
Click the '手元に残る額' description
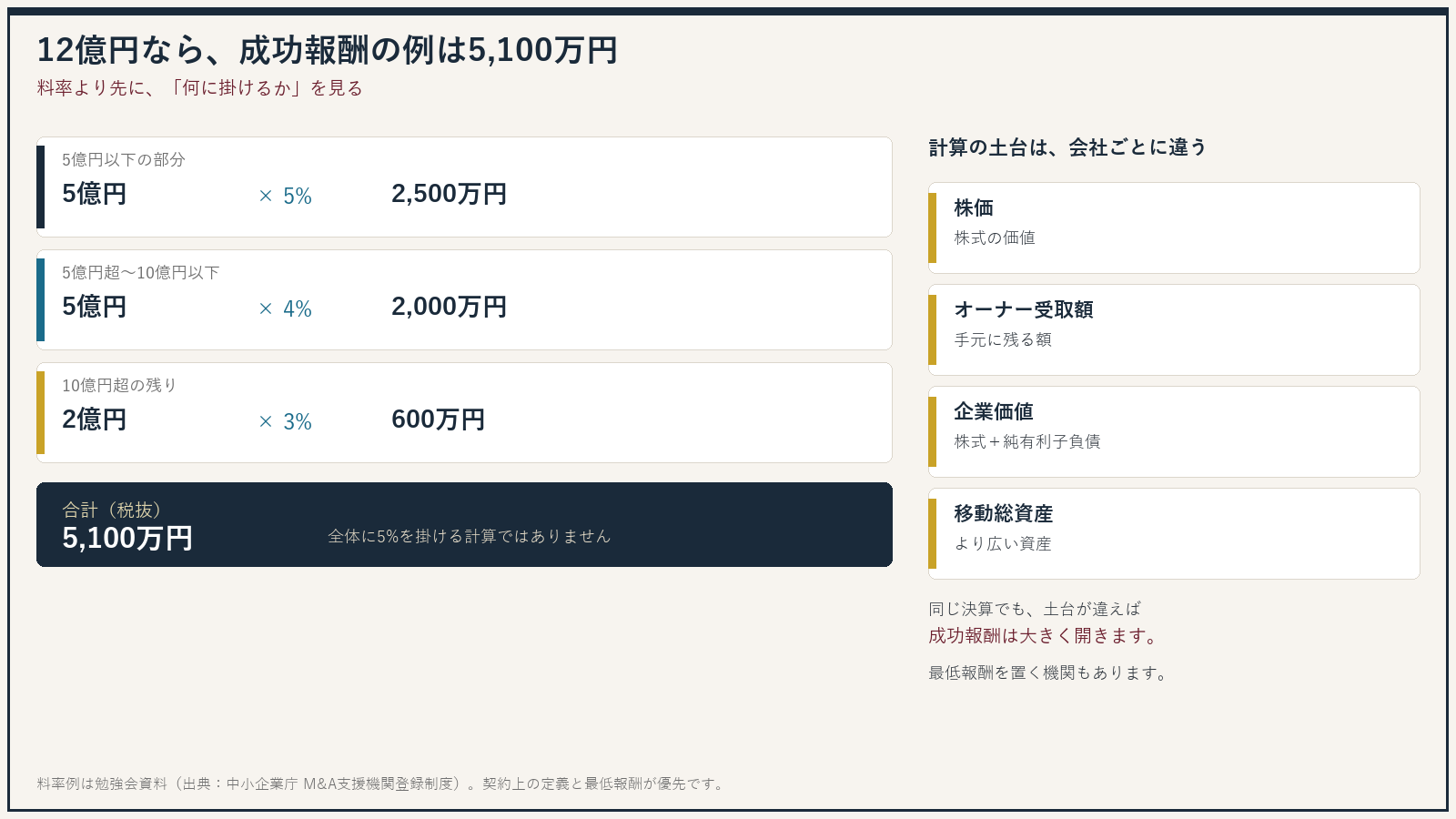pyautogui.click(x=1003, y=339)
